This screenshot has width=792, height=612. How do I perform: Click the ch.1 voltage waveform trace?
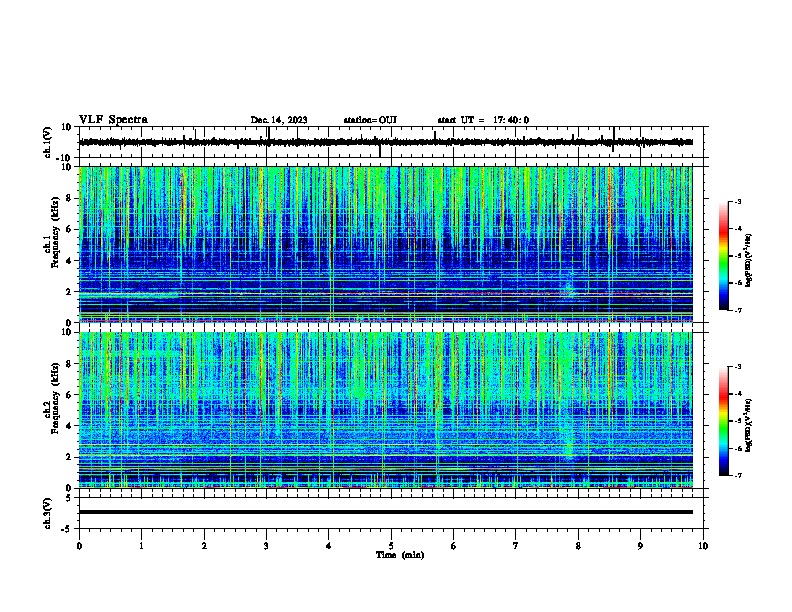pyautogui.click(x=386, y=142)
